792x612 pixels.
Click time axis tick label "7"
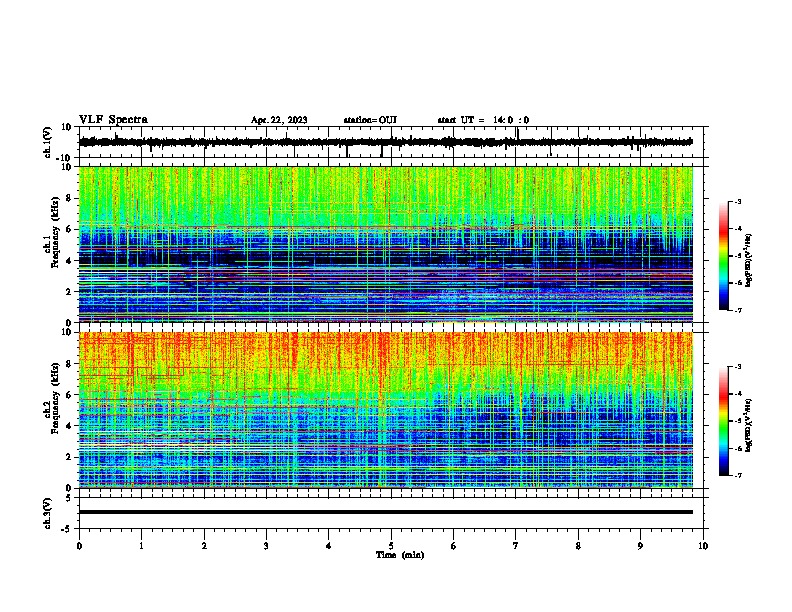pyautogui.click(x=516, y=546)
